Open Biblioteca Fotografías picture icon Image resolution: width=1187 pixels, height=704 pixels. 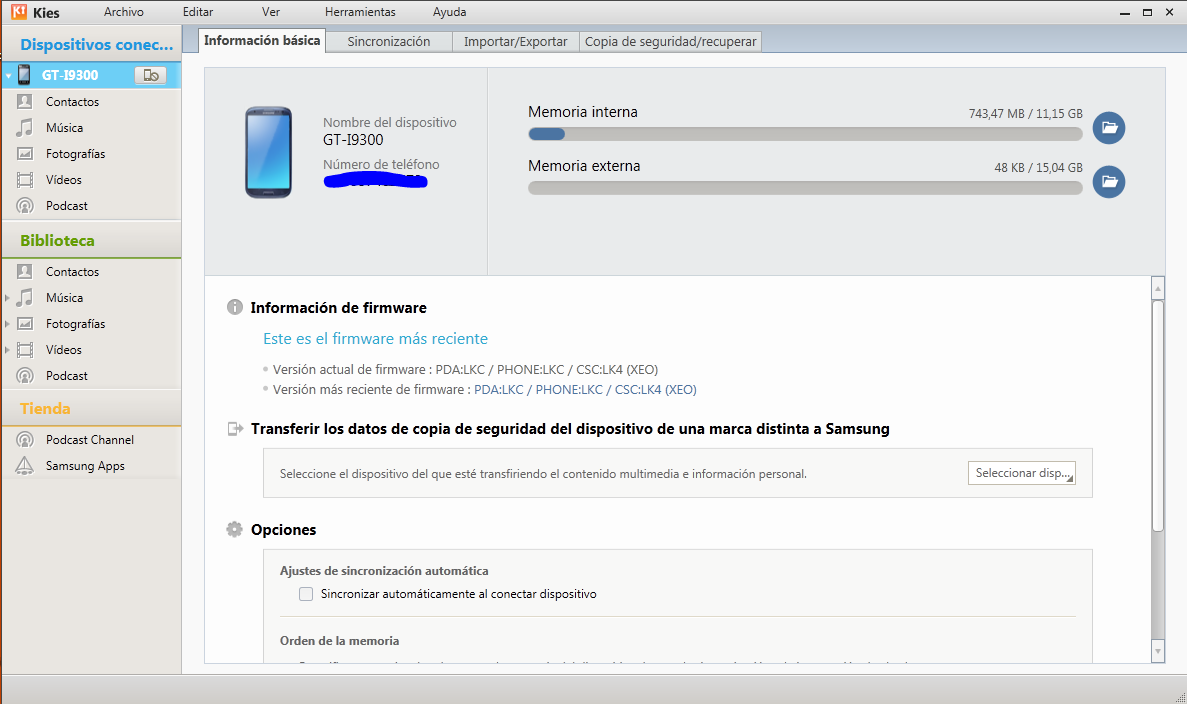25,323
